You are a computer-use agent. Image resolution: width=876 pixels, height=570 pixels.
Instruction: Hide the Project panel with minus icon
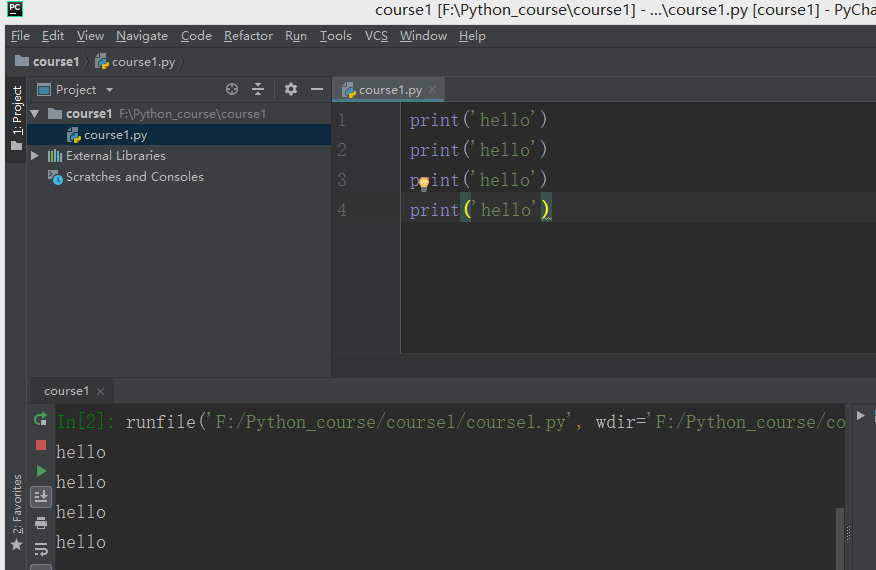coord(317,89)
